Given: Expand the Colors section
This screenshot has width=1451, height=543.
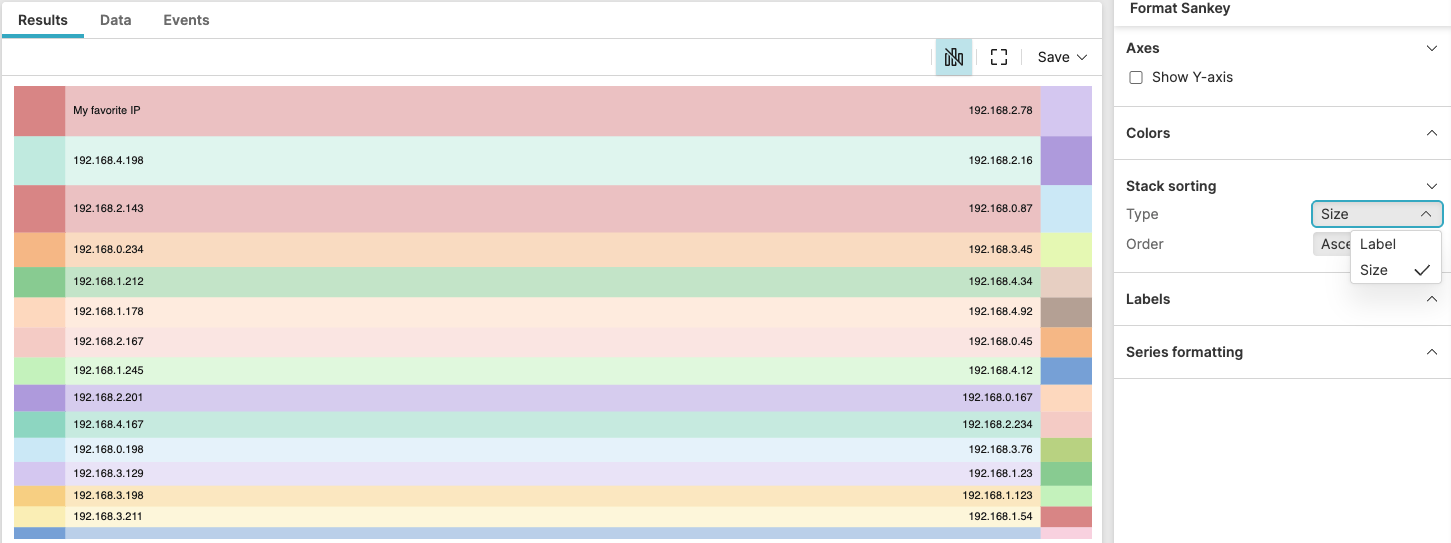Looking at the screenshot, I should [x=1432, y=133].
